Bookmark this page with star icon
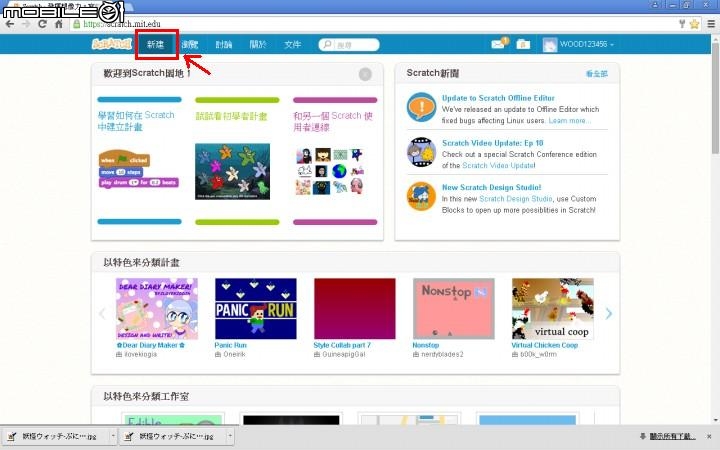This screenshot has width=720, height=450. pyautogui.click(x=694, y=24)
